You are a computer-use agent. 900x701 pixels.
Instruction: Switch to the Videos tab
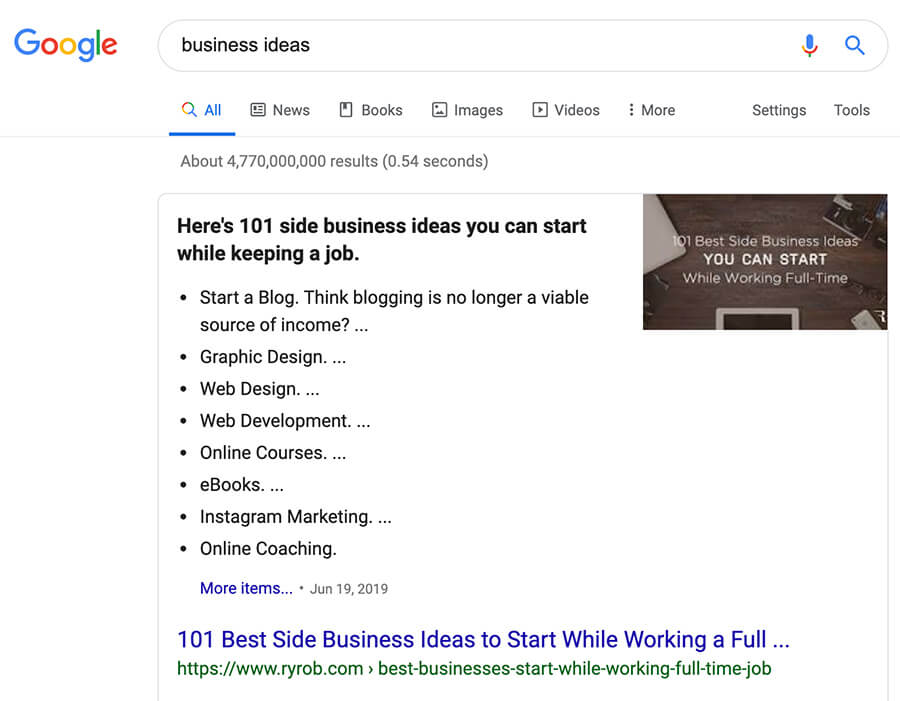tap(575, 110)
